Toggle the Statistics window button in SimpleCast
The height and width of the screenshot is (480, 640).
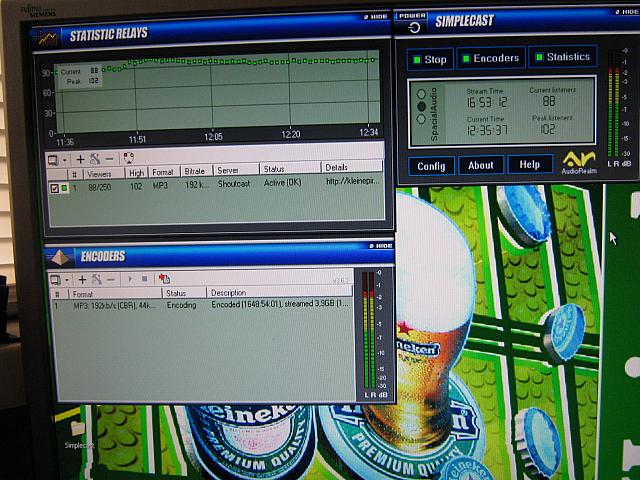pos(563,57)
